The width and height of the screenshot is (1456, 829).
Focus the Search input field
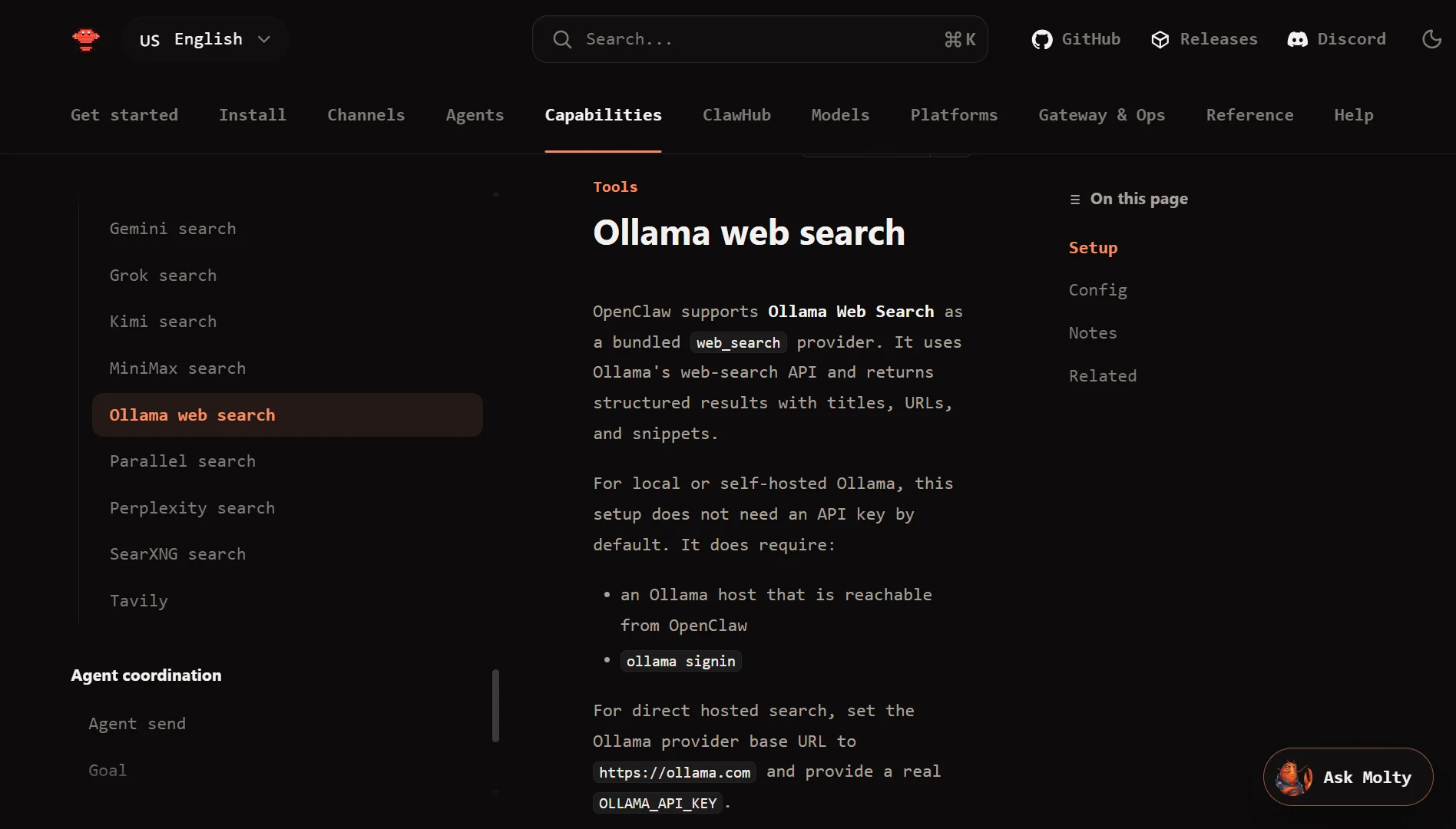click(x=759, y=39)
